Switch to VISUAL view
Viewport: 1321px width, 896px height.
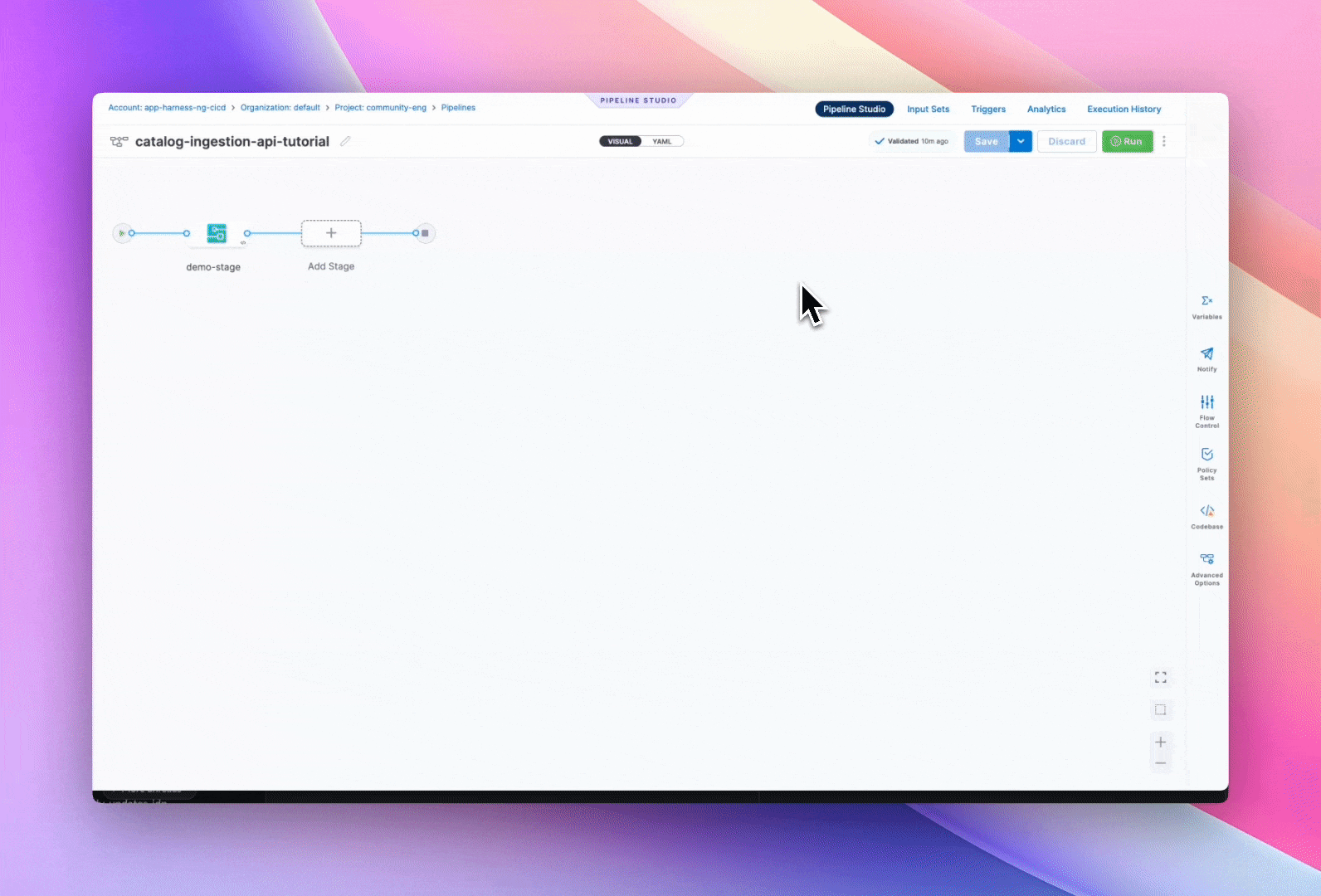pyautogui.click(x=620, y=142)
